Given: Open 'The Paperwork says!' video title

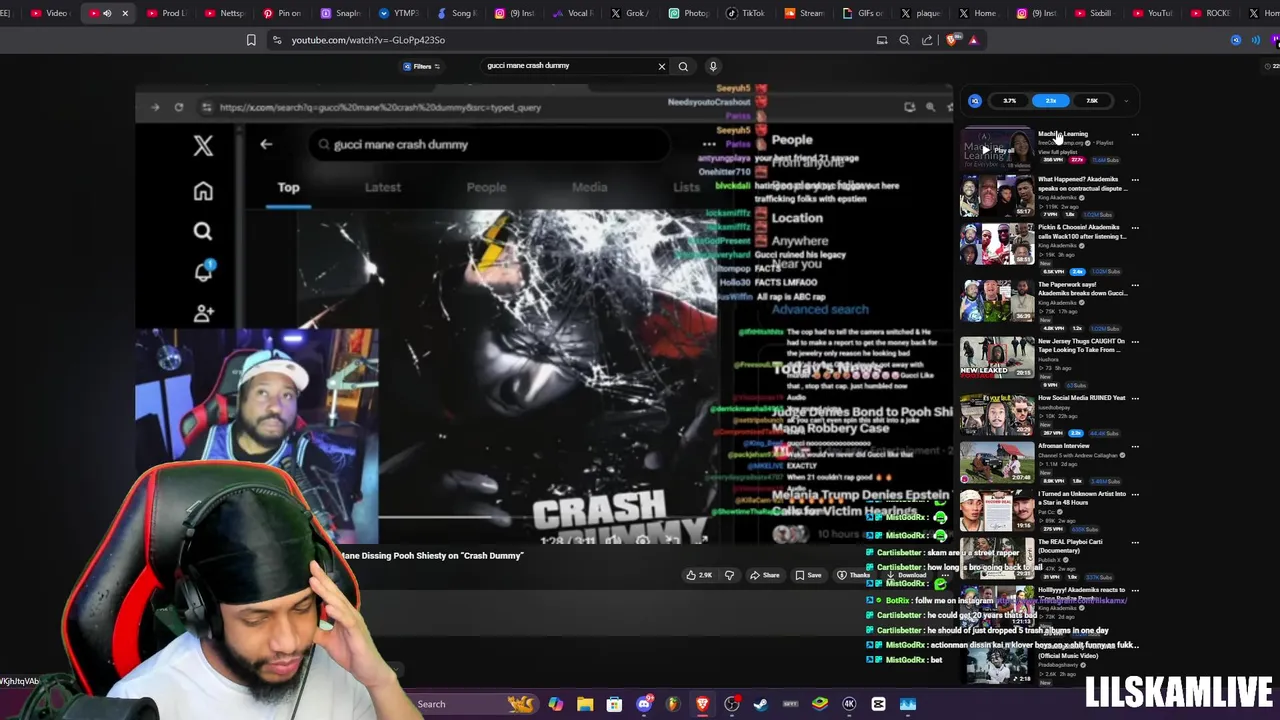Looking at the screenshot, I should (1082, 289).
